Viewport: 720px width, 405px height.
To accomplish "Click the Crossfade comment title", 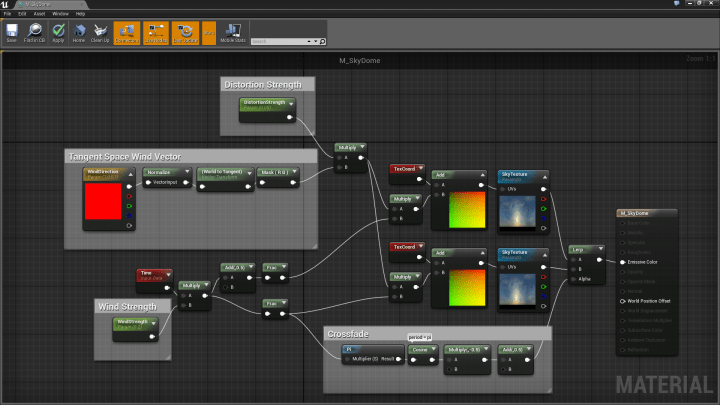I will click(349, 333).
